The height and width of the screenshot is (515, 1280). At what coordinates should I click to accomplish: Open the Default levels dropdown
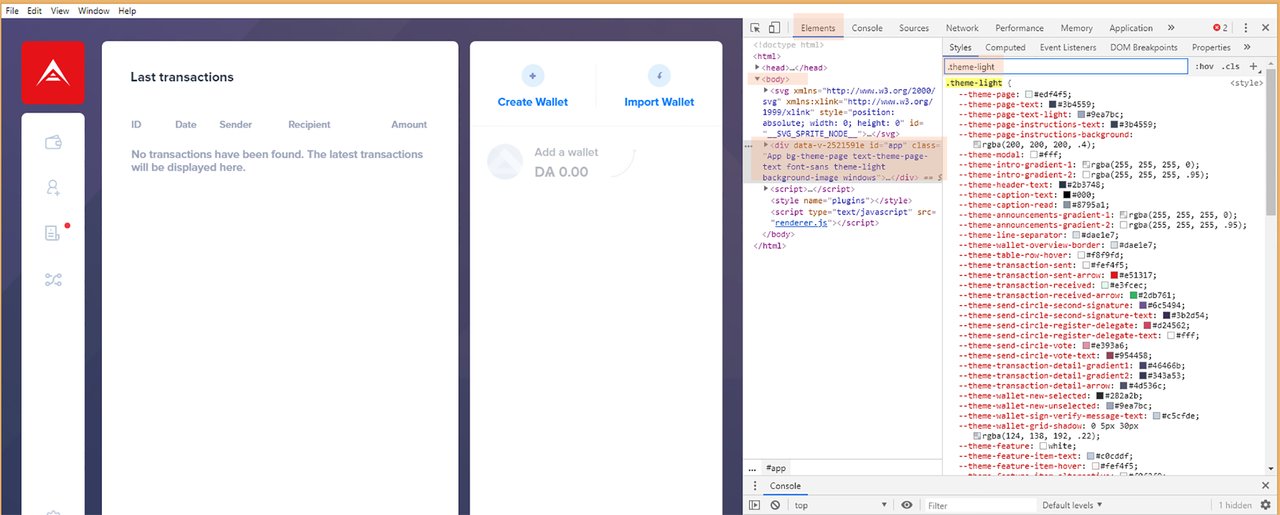point(1072,506)
